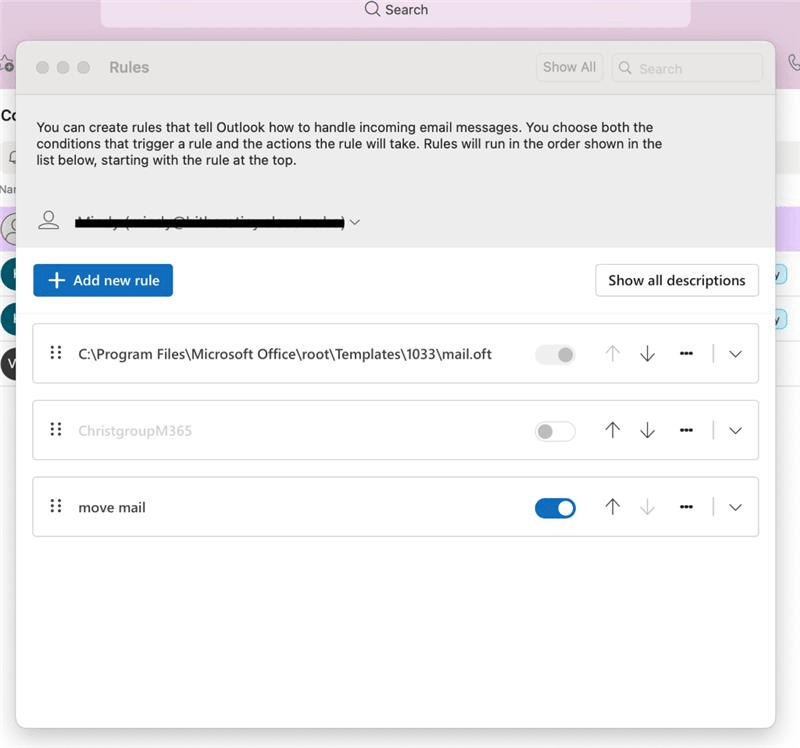Click the Show All filter
Viewport: 800px width, 748px height.
pos(569,67)
